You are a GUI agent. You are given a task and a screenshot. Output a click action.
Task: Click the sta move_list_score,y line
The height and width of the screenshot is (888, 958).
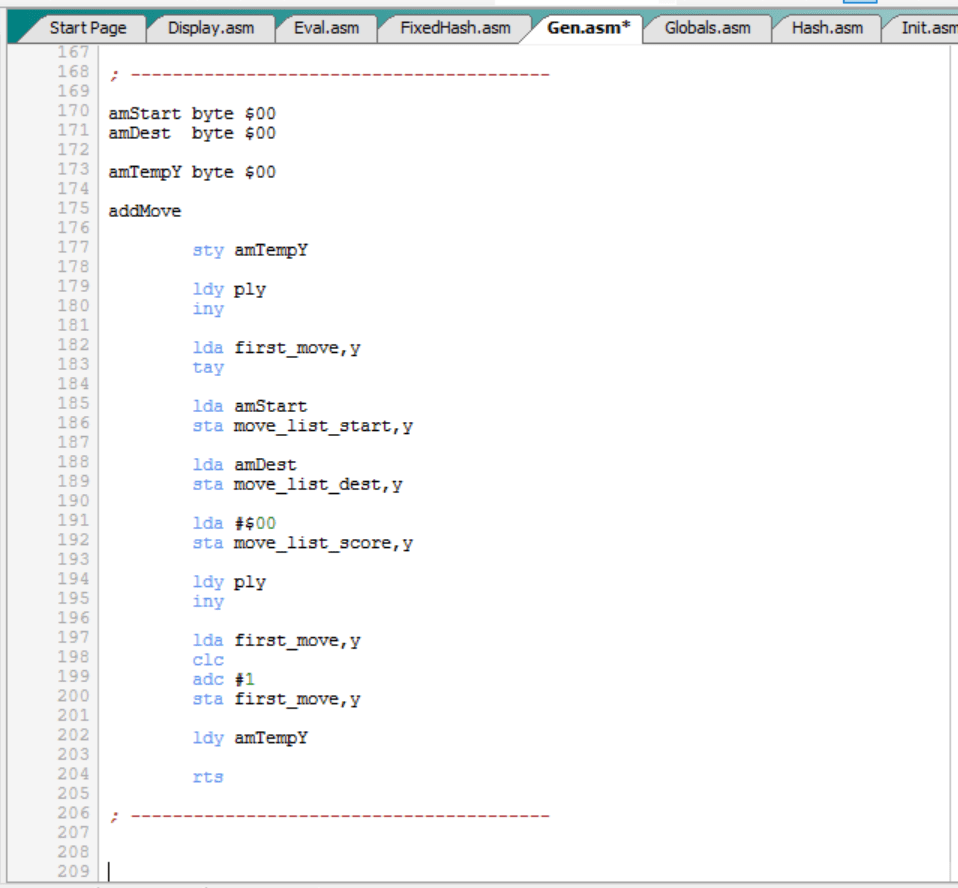pos(302,543)
